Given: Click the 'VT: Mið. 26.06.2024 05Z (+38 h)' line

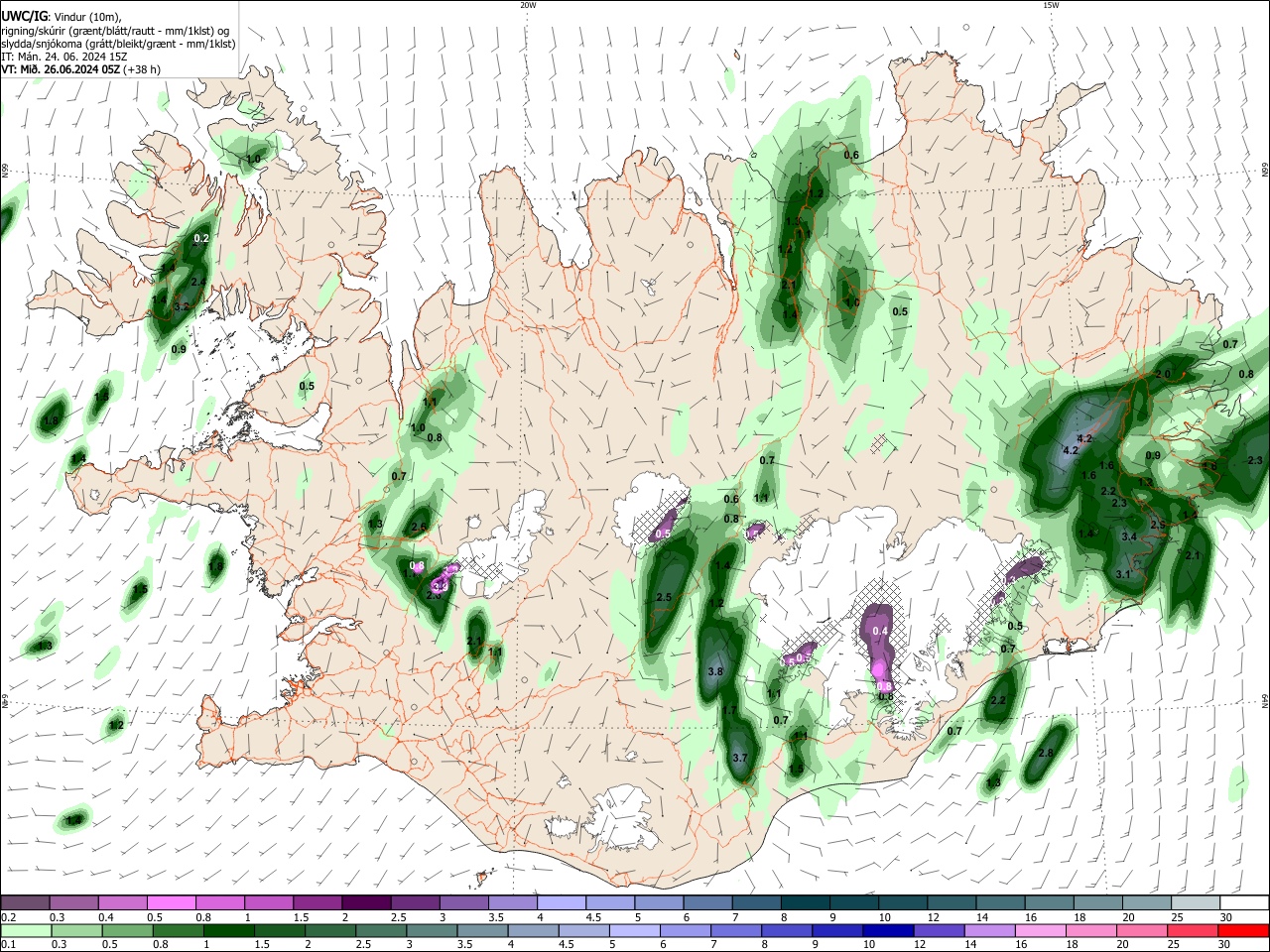Looking at the screenshot, I should 80,69.
